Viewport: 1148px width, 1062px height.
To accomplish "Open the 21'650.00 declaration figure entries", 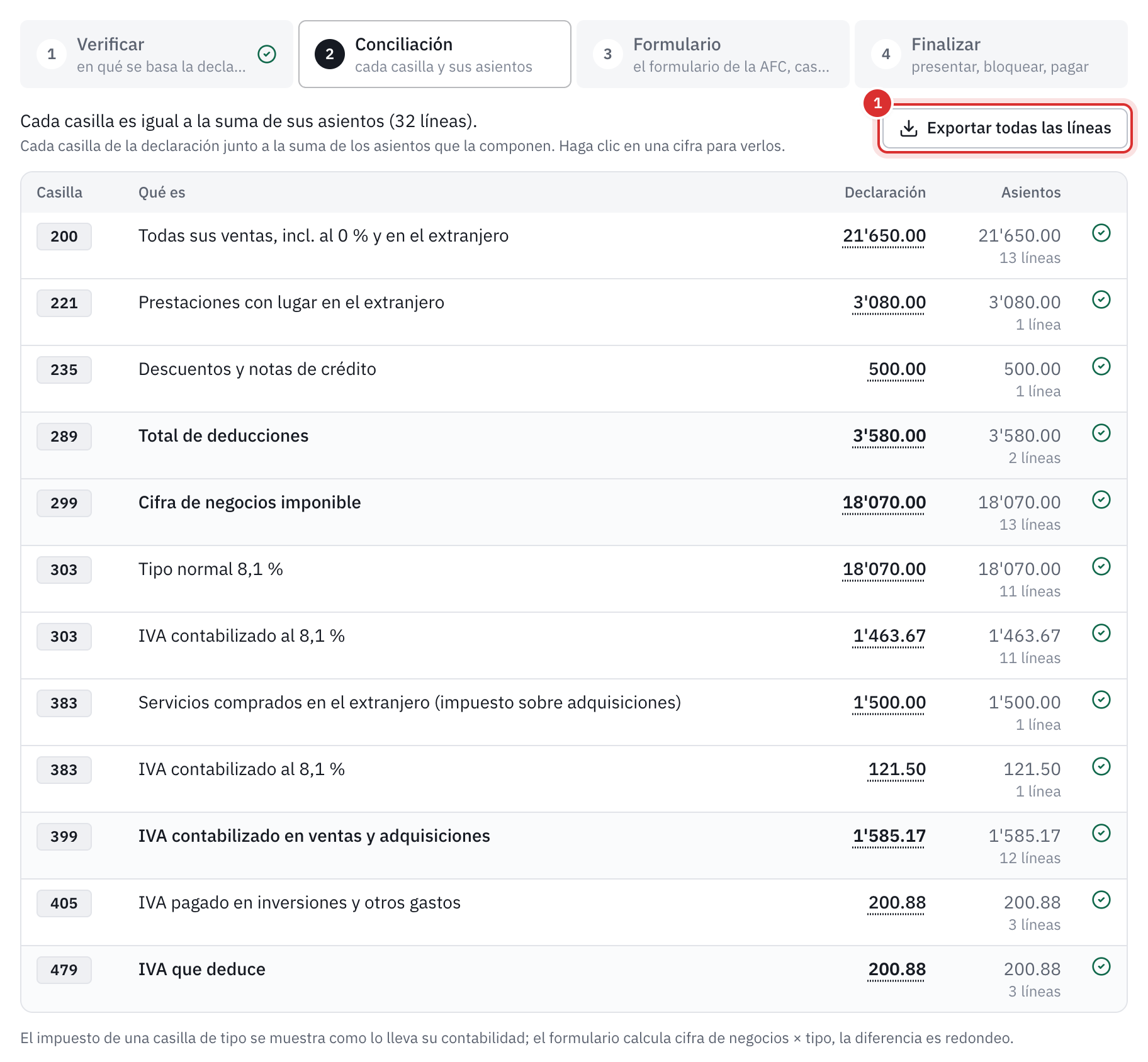I will (x=884, y=236).
